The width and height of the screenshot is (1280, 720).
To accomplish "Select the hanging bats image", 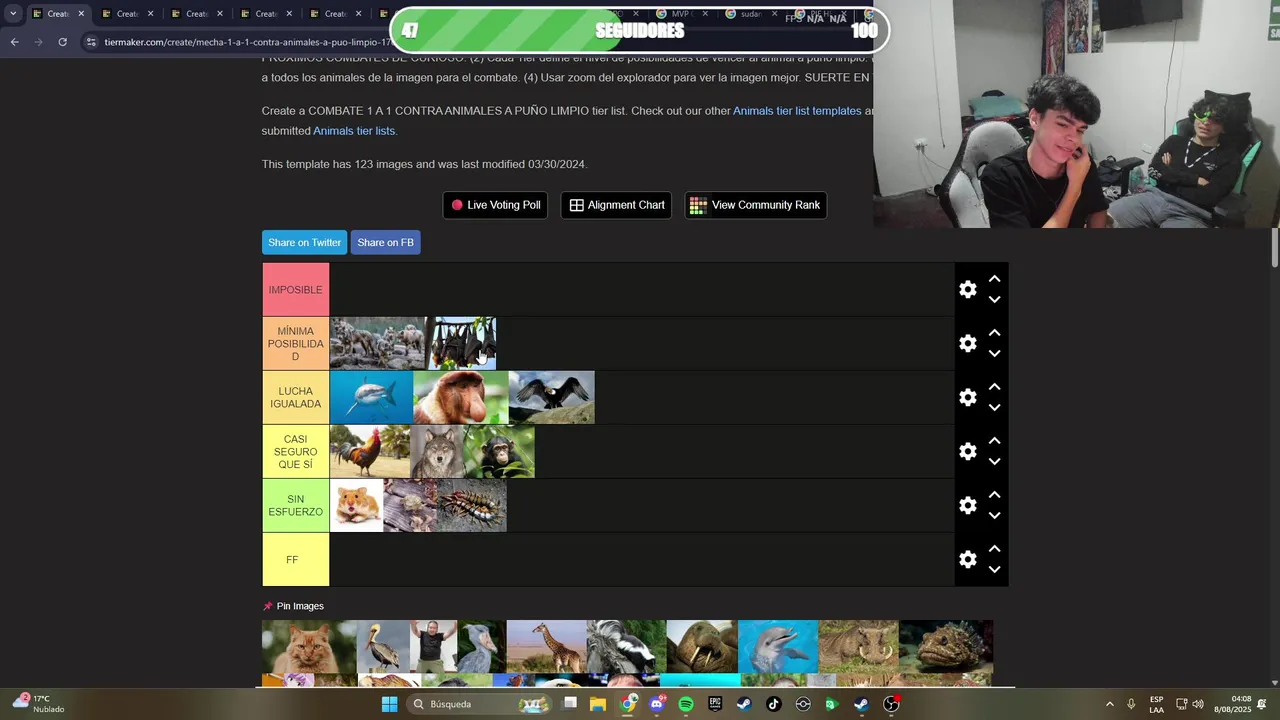I will 461,344.
